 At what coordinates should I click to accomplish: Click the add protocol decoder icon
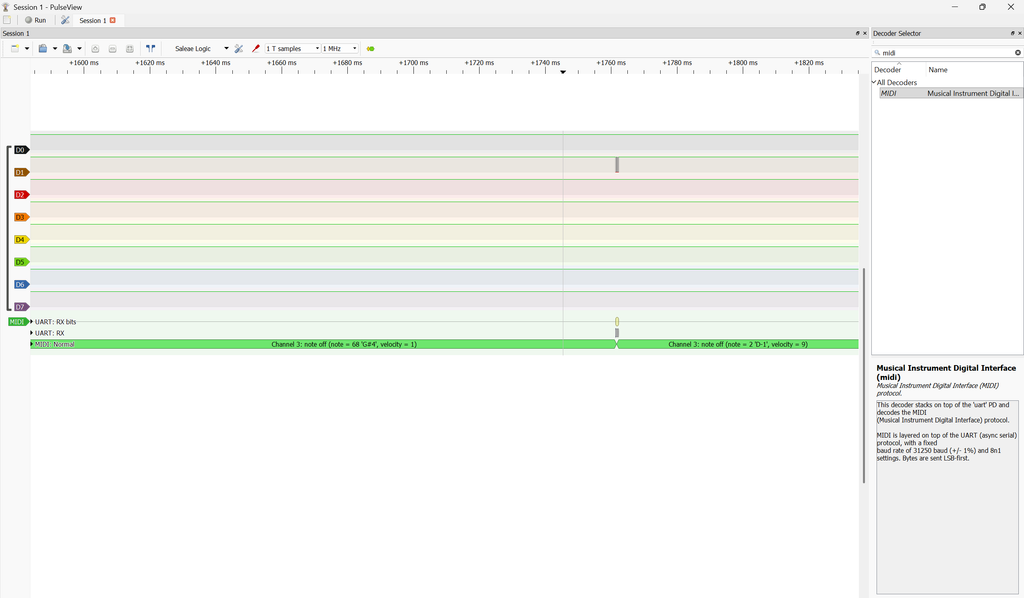[x=370, y=48]
